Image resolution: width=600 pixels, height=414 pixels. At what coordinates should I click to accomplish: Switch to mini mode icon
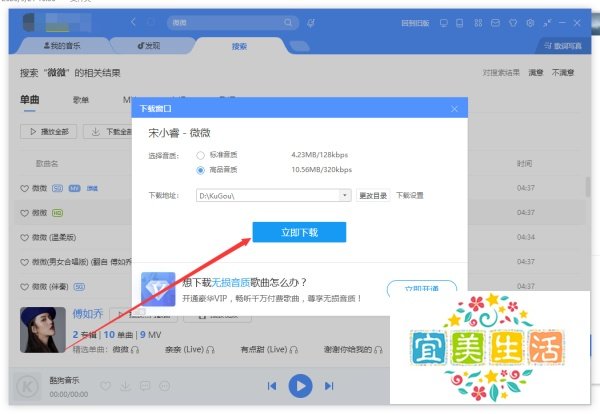pos(547,23)
